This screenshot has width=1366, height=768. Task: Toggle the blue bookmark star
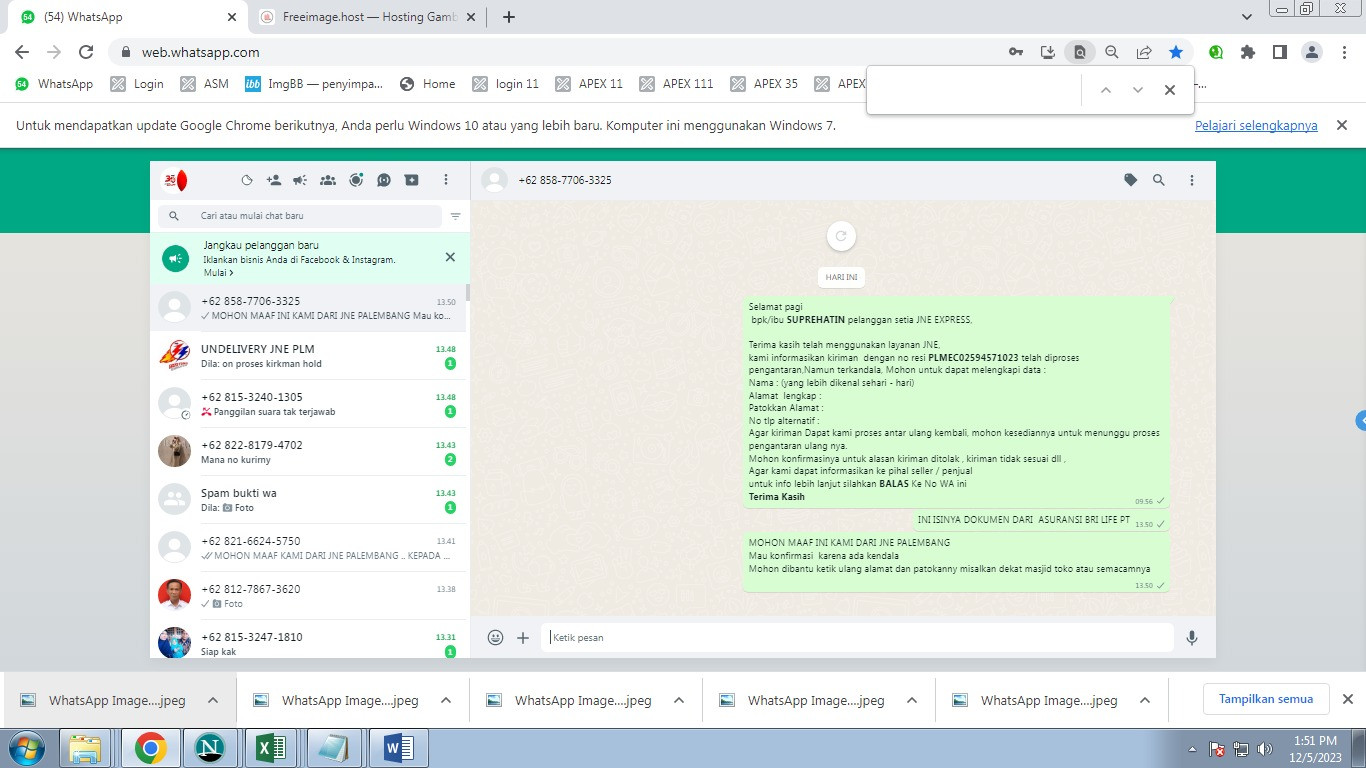pos(1176,52)
